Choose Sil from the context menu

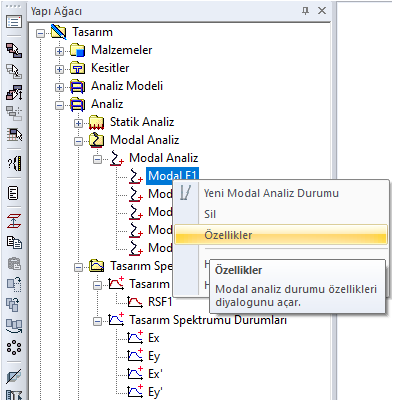pyautogui.click(x=210, y=214)
